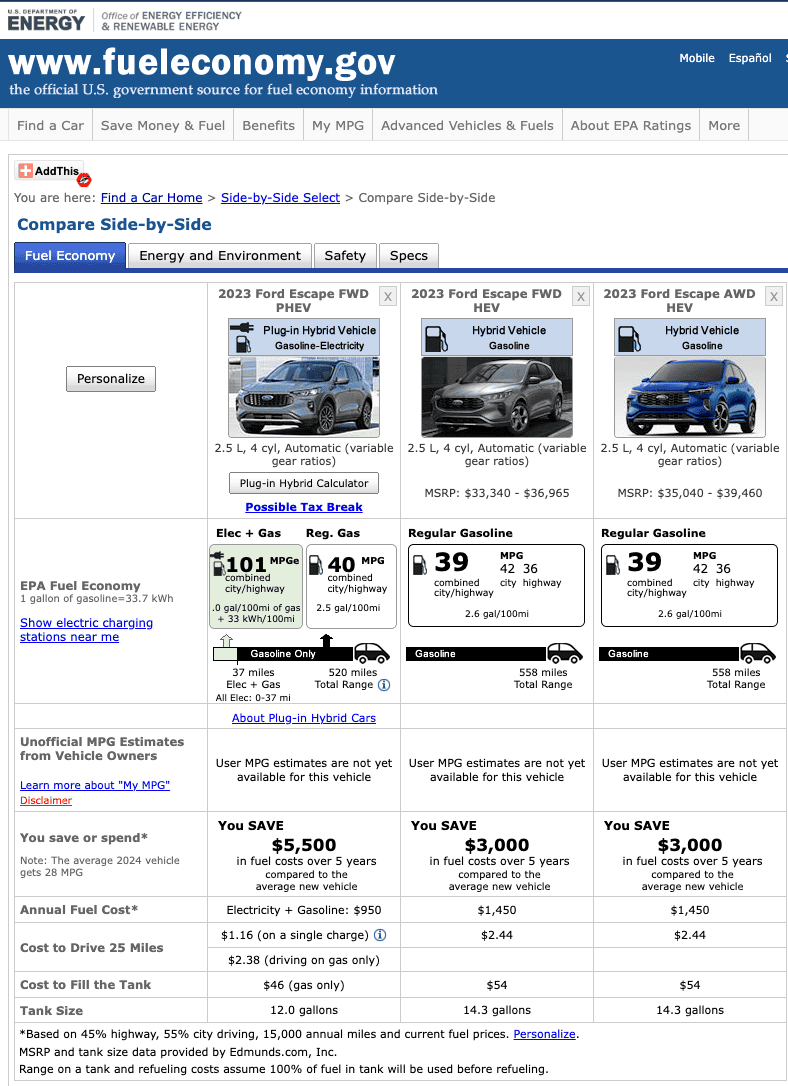Image resolution: width=788 pixels, height=1086 pixels.
Task: Click the 101 MPGe Elec + Gas rating box
Action: pyautogui.click(x=256, y=587)
